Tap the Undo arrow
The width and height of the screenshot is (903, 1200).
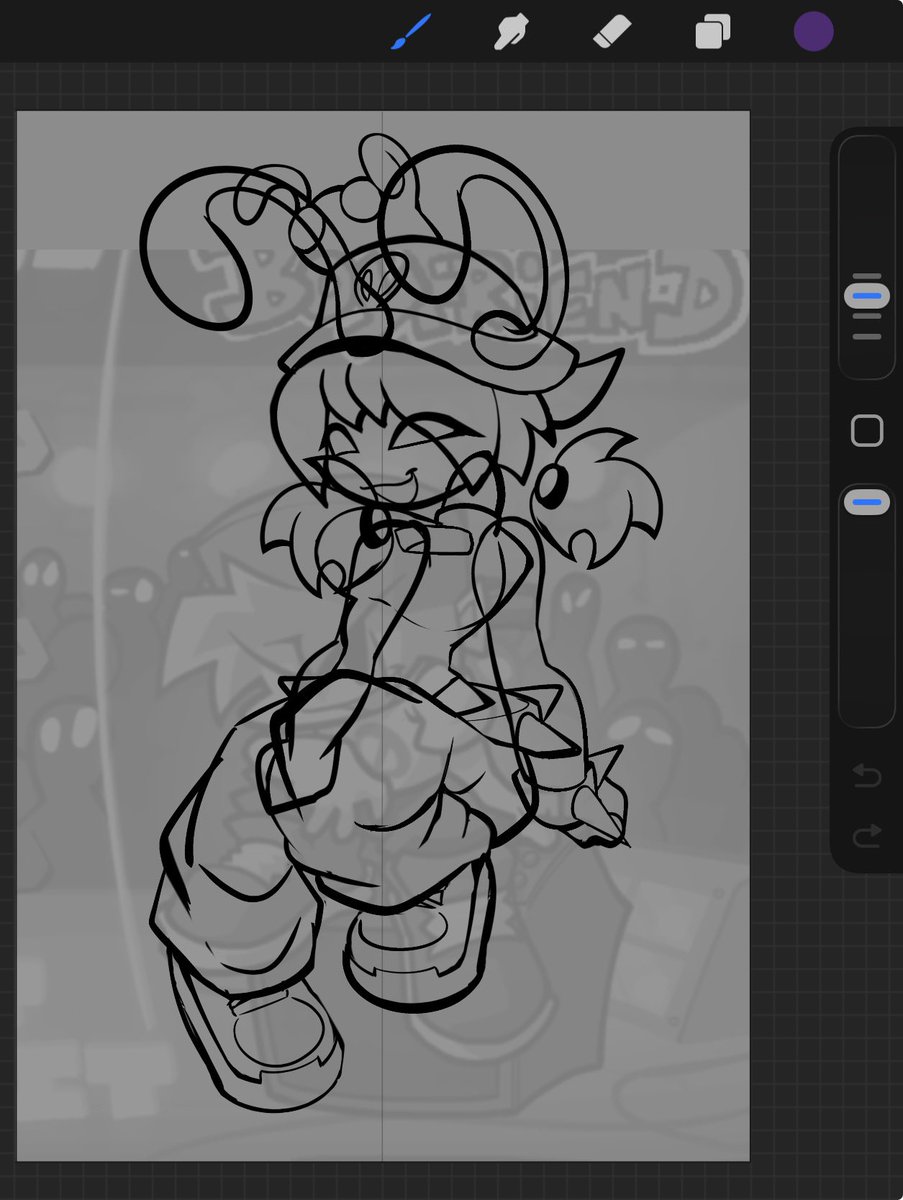point(867,775)
